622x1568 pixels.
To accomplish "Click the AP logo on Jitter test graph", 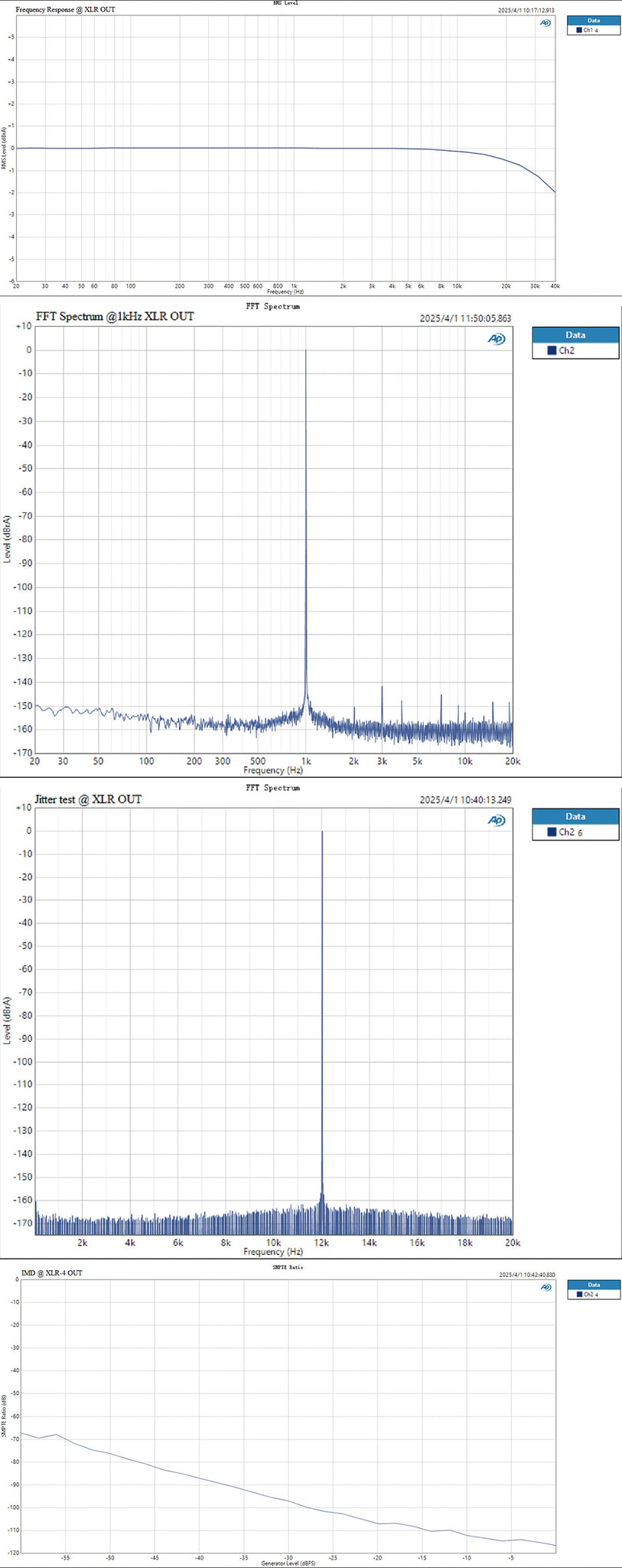I will coord(497,820).
